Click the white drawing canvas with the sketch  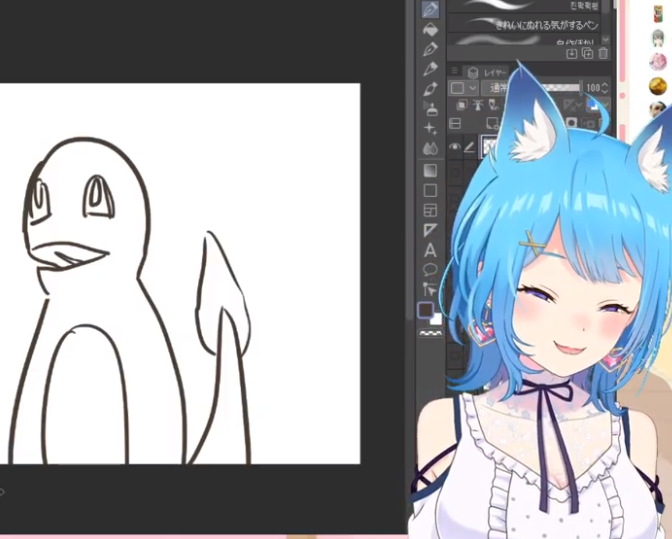[x=180, y=273]
